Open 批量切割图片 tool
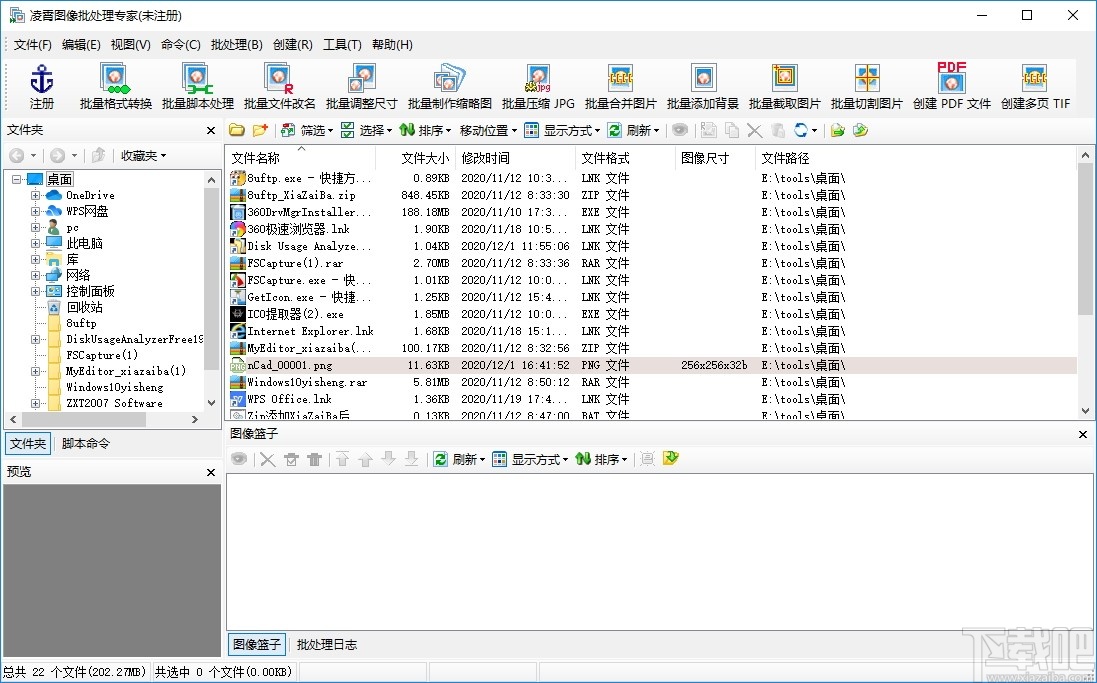 tap(867, 87)
